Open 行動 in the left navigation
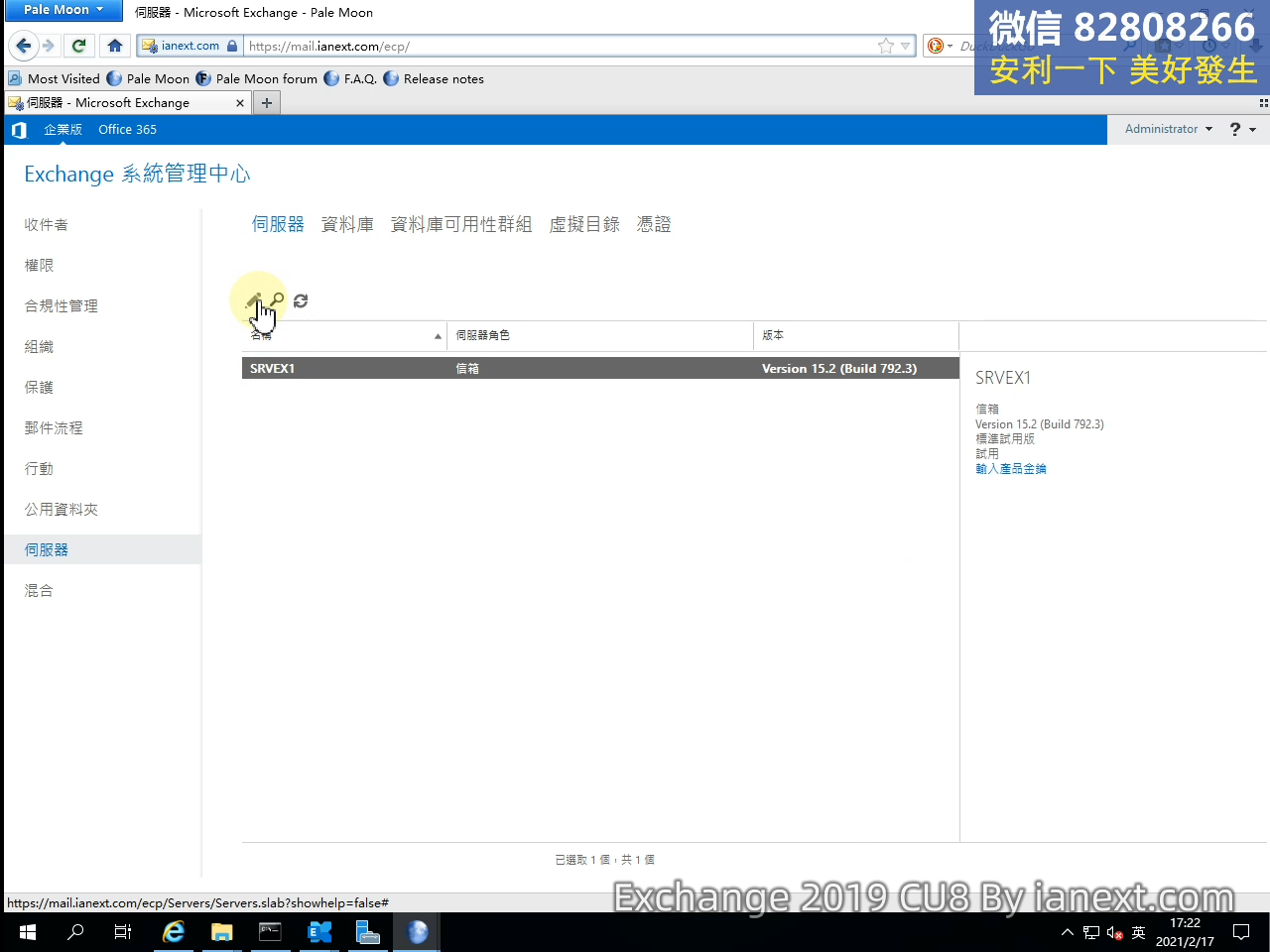Viewport: 1270px width, 952px height. [x=39, y=469]
